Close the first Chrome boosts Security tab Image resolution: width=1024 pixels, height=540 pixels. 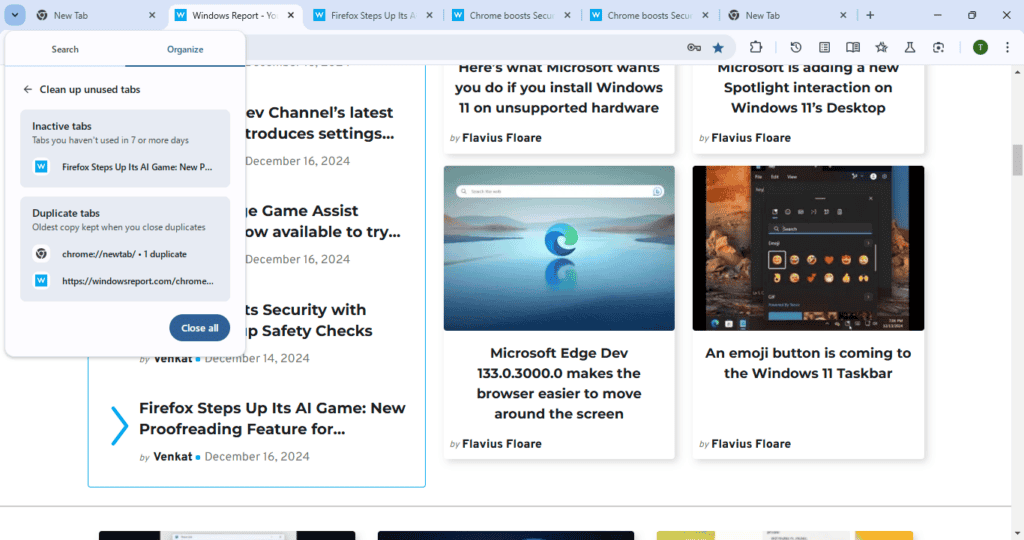(567, 15)
